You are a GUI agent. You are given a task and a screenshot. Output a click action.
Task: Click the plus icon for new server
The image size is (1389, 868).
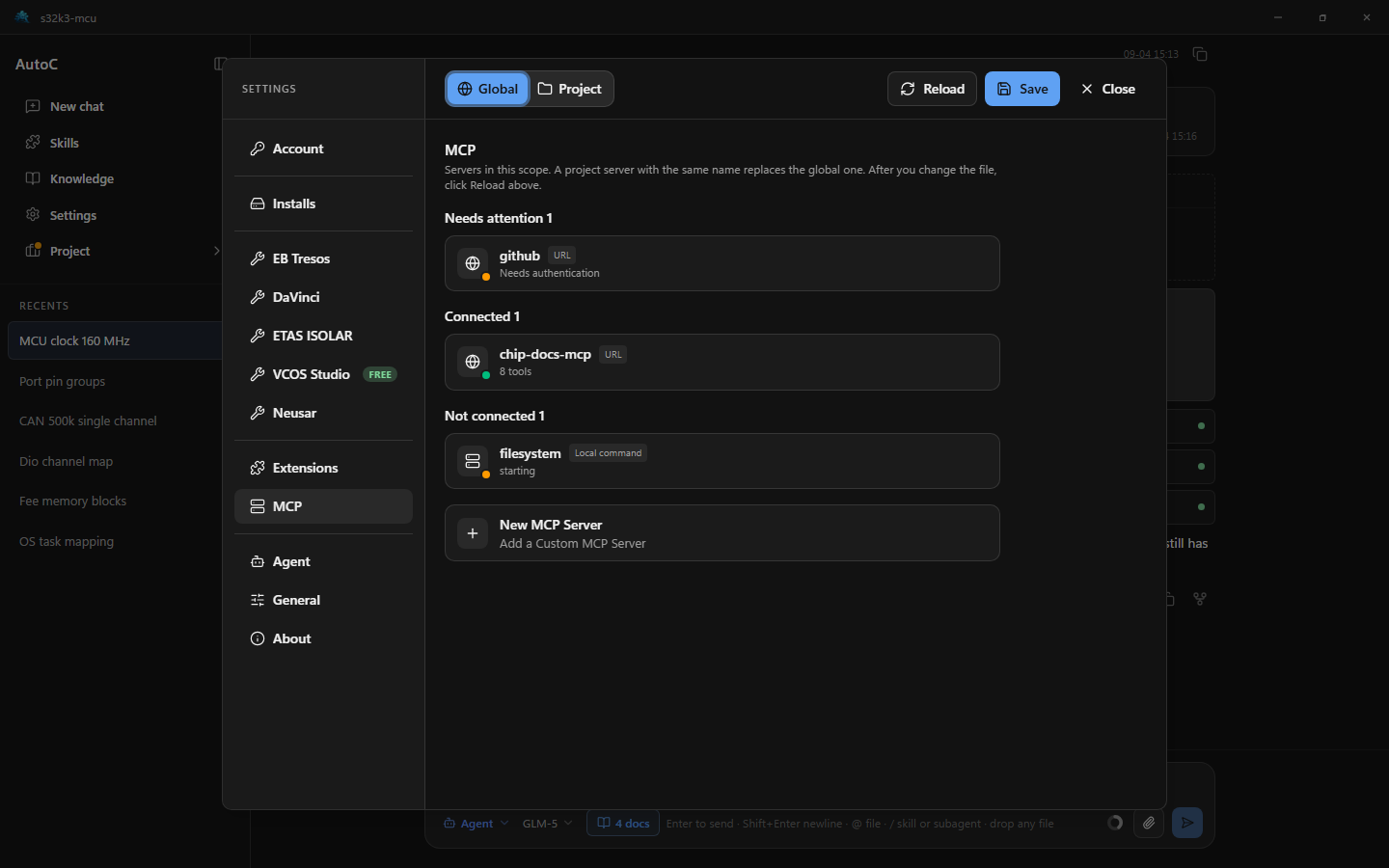tap(473, 533)
